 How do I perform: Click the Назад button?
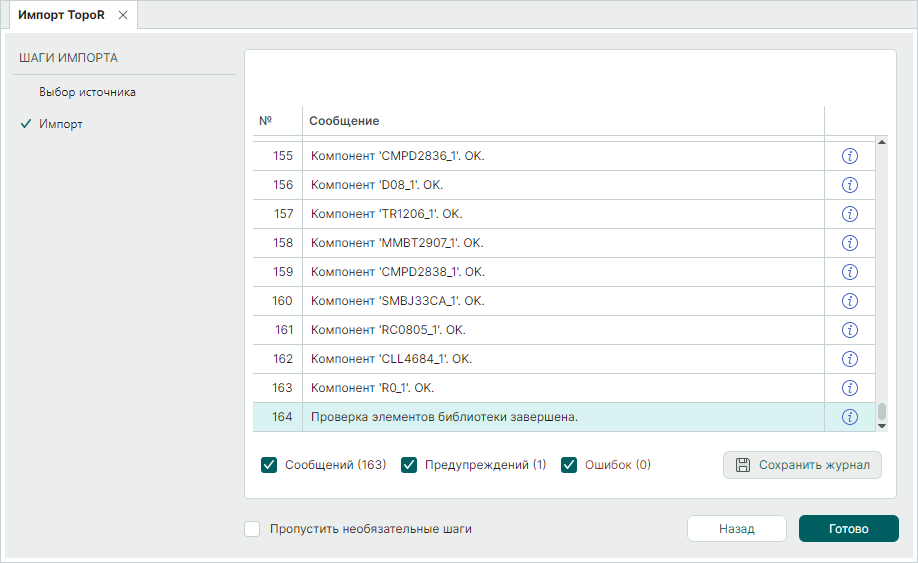[737, 528]
